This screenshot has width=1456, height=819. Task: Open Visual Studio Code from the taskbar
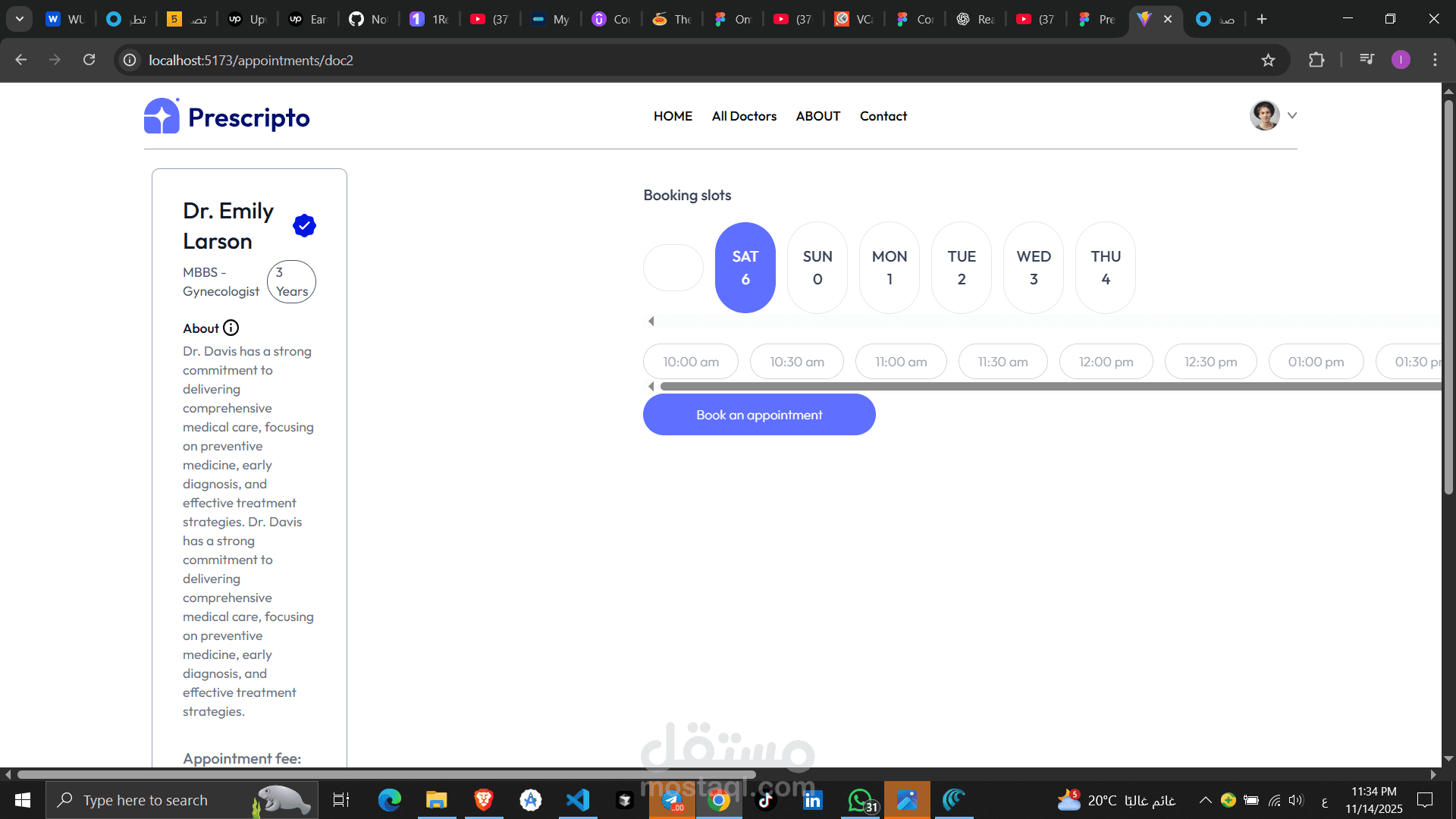click(578, 800)
